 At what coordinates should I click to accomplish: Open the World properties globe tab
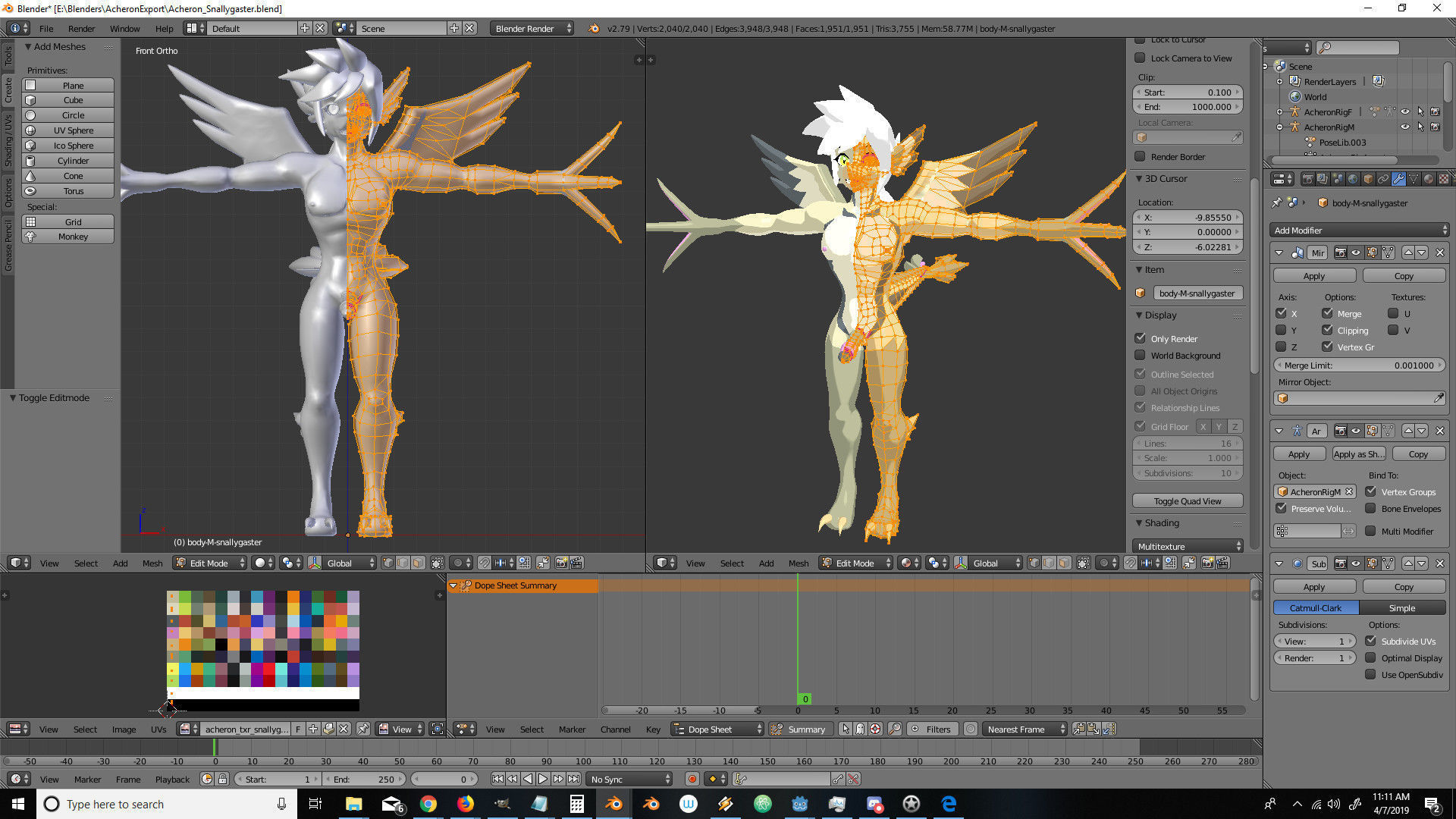point(1353,179)
